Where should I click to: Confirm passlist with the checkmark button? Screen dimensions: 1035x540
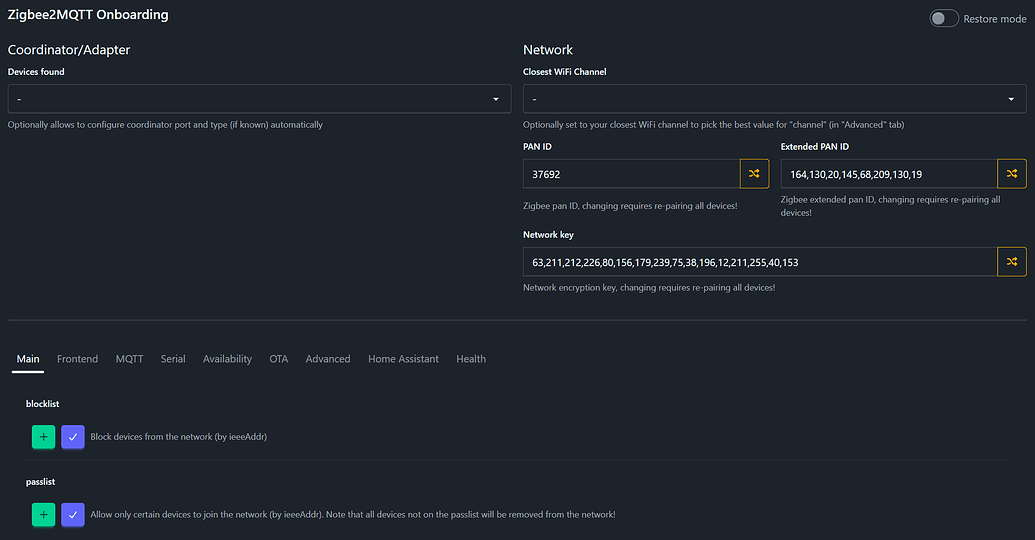[73, 515]
